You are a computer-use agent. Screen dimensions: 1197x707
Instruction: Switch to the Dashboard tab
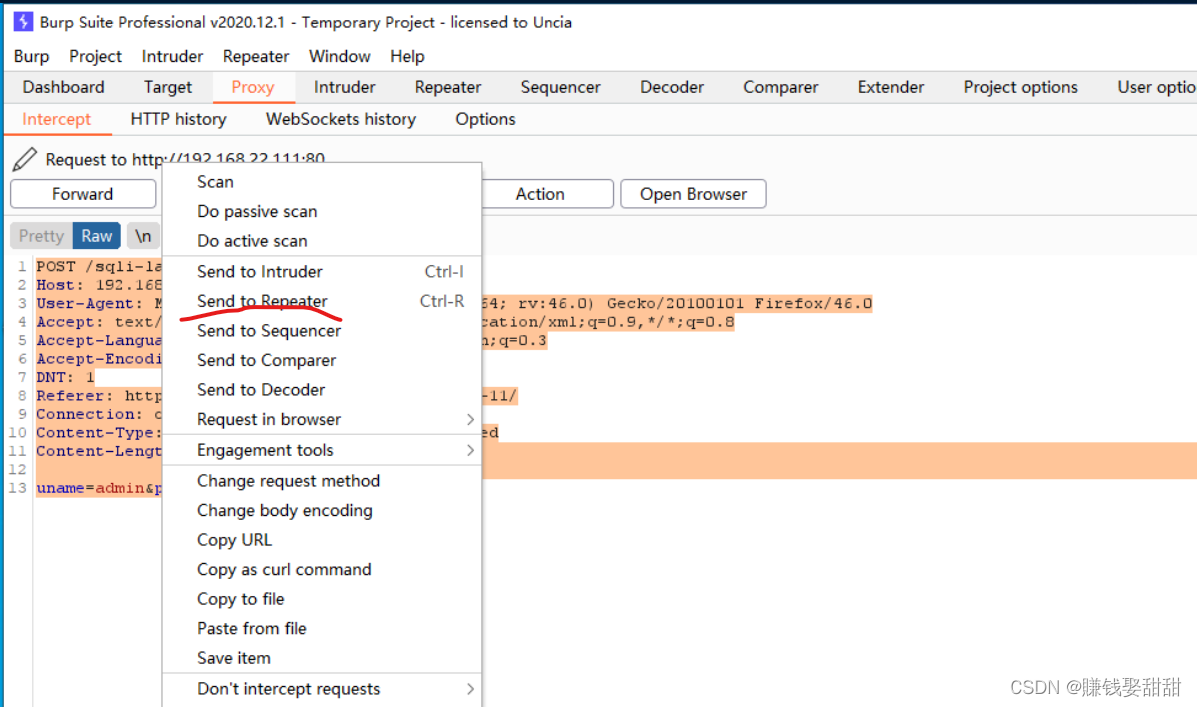click(63, 87)
